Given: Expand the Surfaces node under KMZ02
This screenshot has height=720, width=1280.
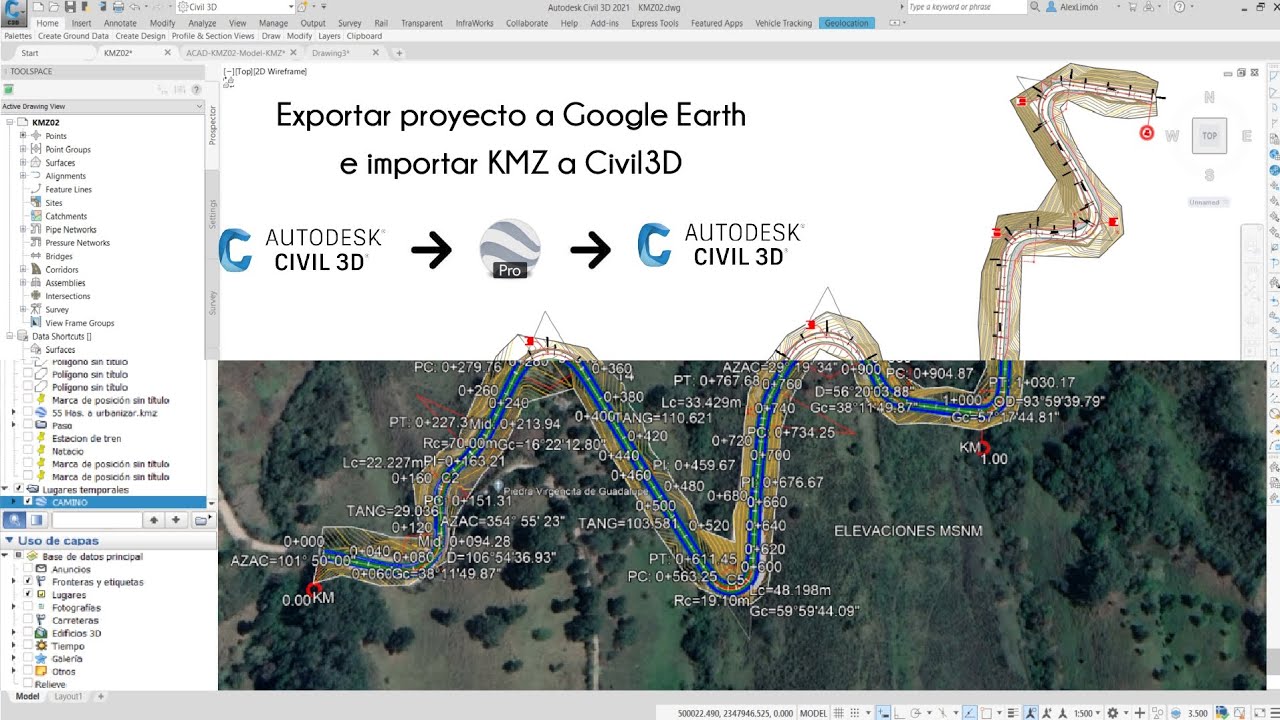Looking at the screenshot, I should 23,162.
